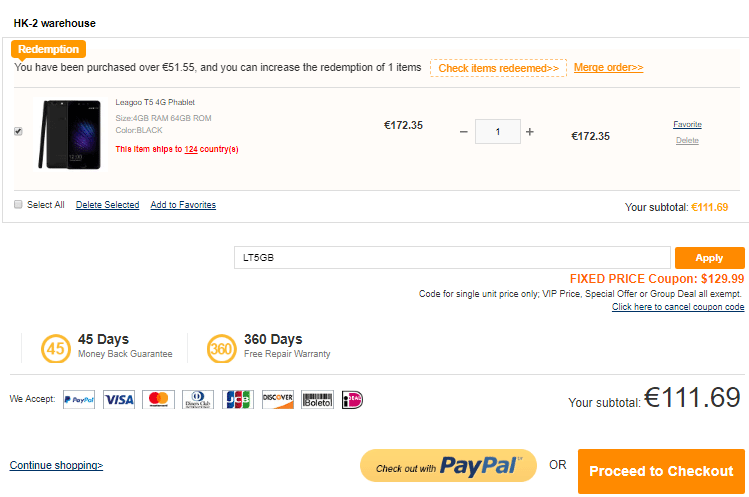Click here to cancel coupon code
This screenshot has height=497, width=749.
[678, 307]
